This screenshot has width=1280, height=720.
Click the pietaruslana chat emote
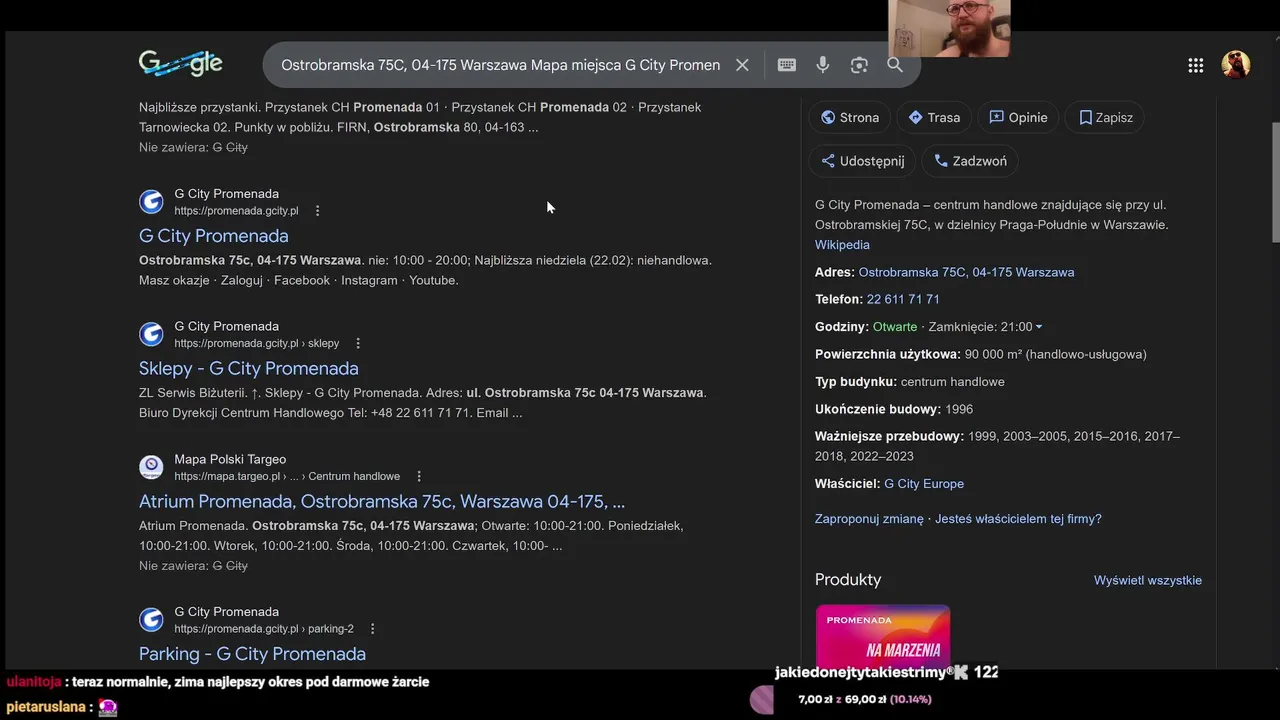[108, 707]
